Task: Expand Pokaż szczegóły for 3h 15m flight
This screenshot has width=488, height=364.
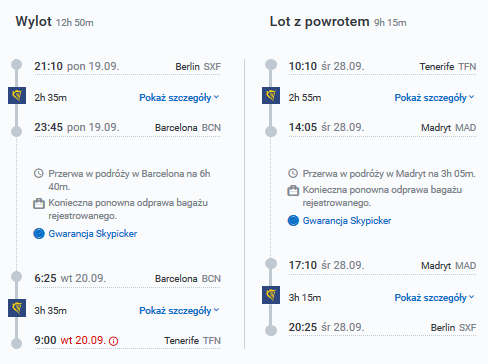Action: click(434, 298)
